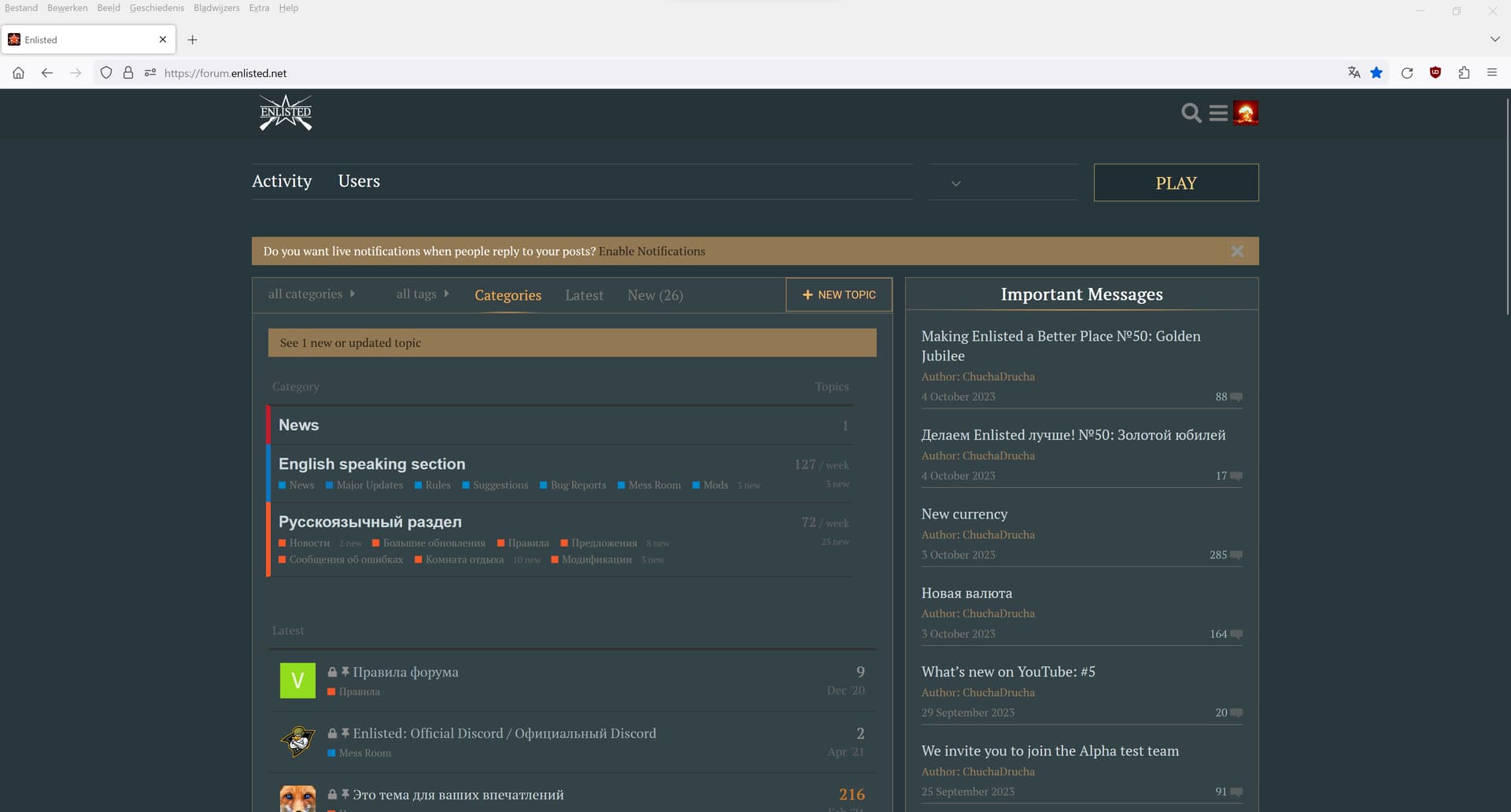Click the New Topic button
This screenshot has height=812, width=1511.
pyautogui.click(x=839, y=294)
